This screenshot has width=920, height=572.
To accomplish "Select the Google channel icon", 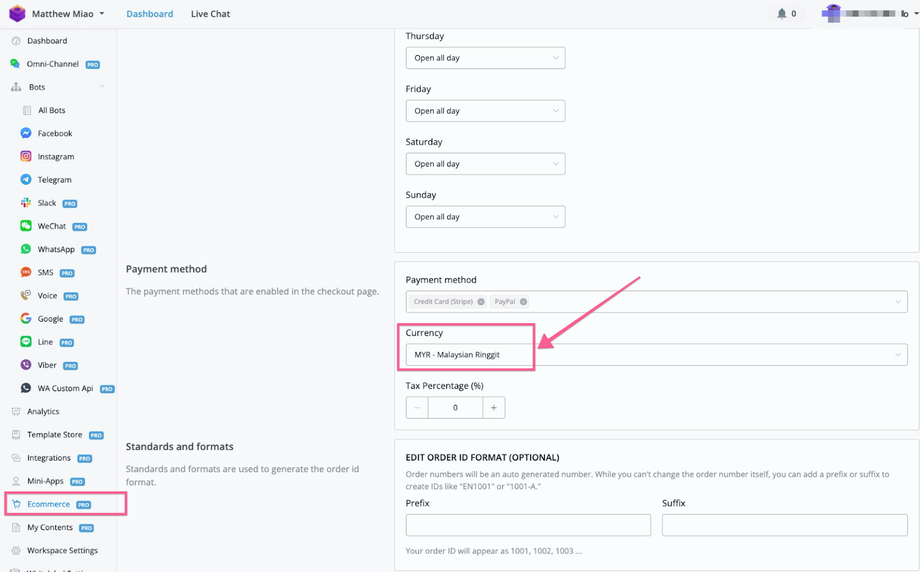I will (26, 319).
